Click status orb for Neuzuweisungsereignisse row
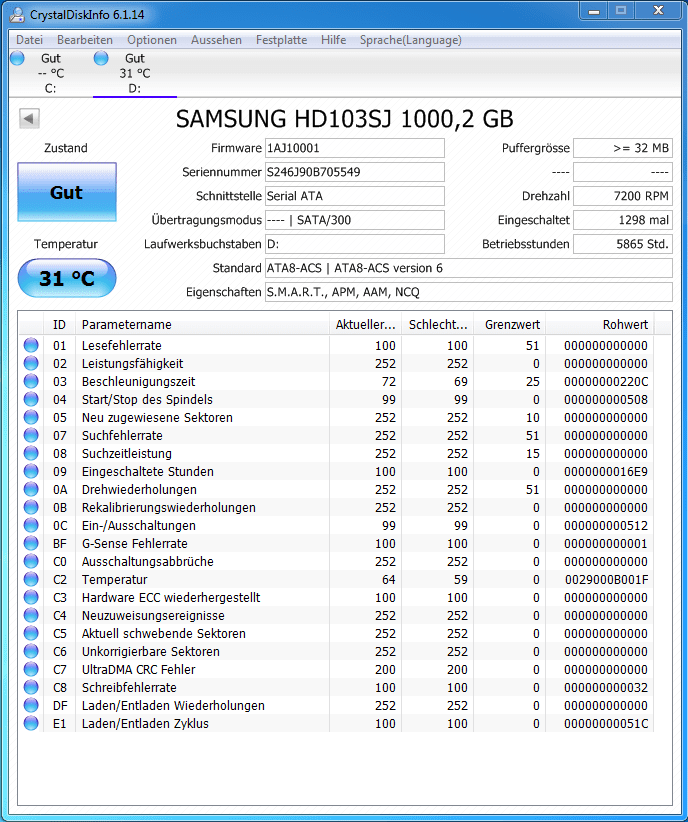The image size is (688, 822). pyautogui.click(x=31, y=615)
